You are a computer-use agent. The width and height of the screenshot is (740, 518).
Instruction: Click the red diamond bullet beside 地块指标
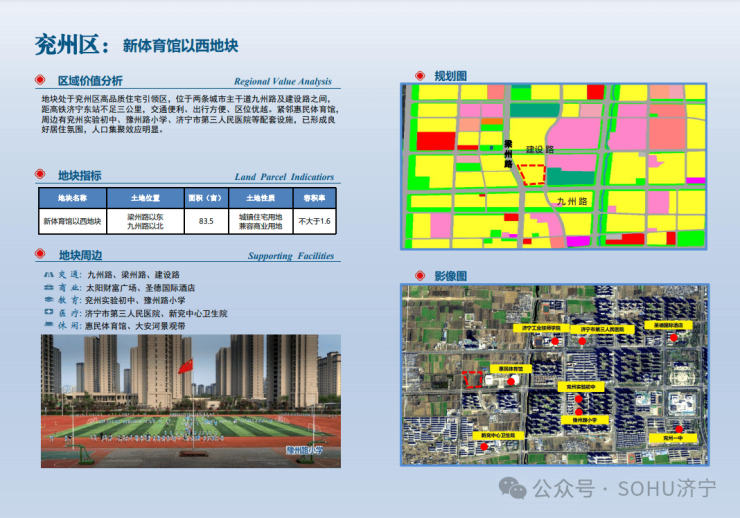[x=40, y=174]
